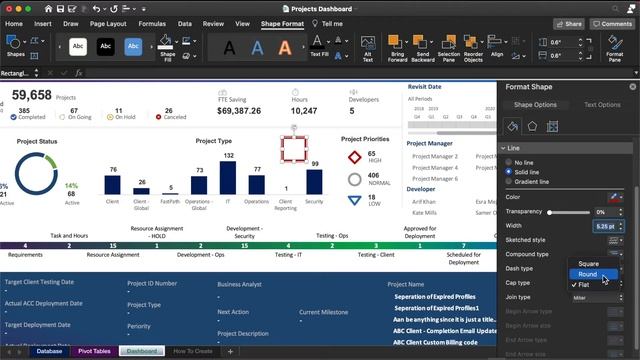Viewport: 640px width, 360px height.
Task: Collapse the Line section
Action: point(503,148)
